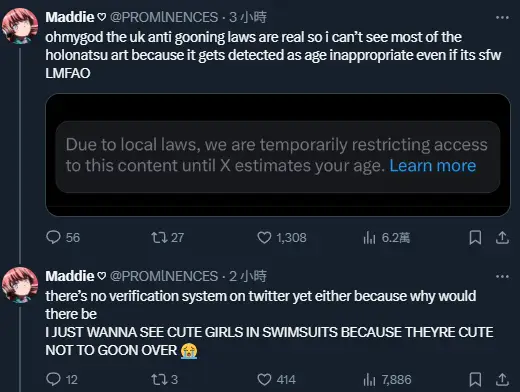Open more options menu on second tweet

coord(502,276)
